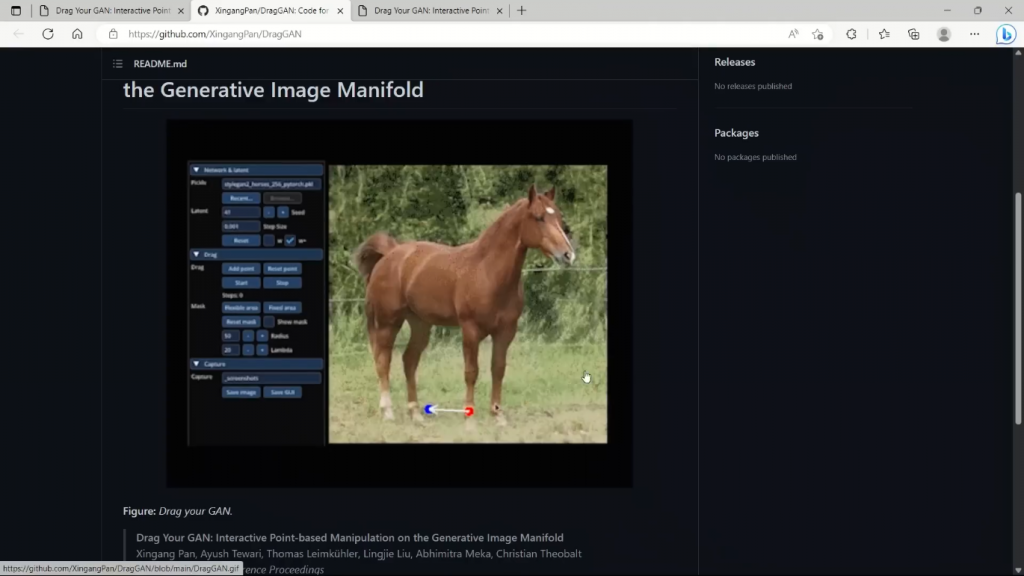
Task: Open the Favorites list
Action: (x=884, y=34)
